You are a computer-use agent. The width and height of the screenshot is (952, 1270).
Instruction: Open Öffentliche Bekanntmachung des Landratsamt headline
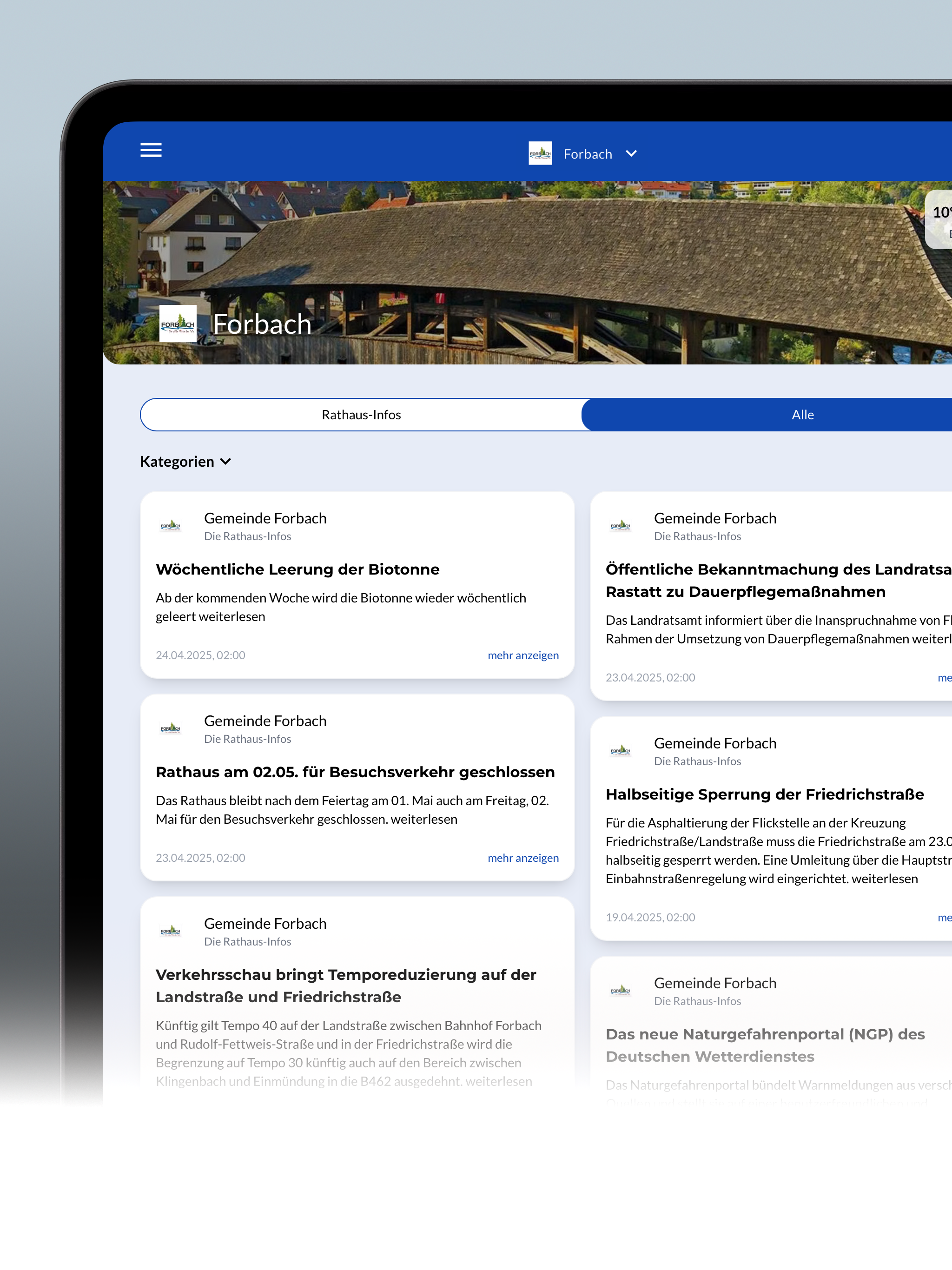click(x=779, y=581)
